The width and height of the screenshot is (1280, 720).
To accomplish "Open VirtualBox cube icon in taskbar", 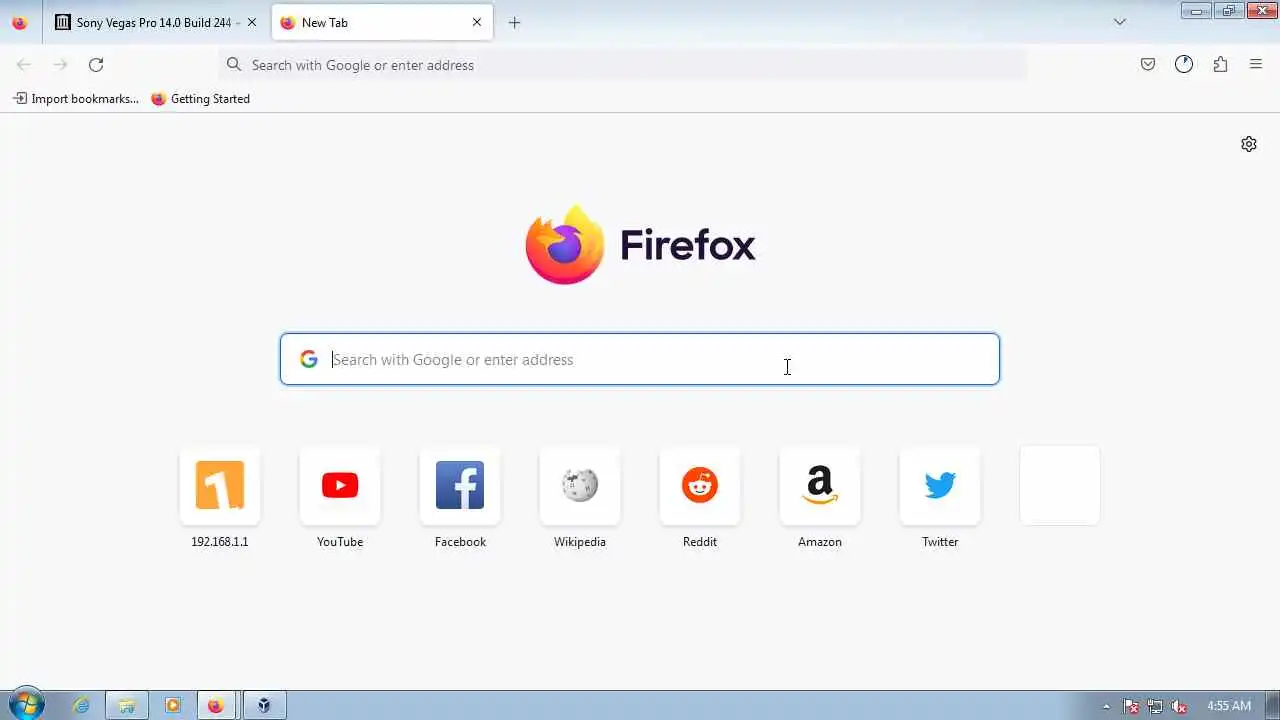I will (x=263, y=705).
